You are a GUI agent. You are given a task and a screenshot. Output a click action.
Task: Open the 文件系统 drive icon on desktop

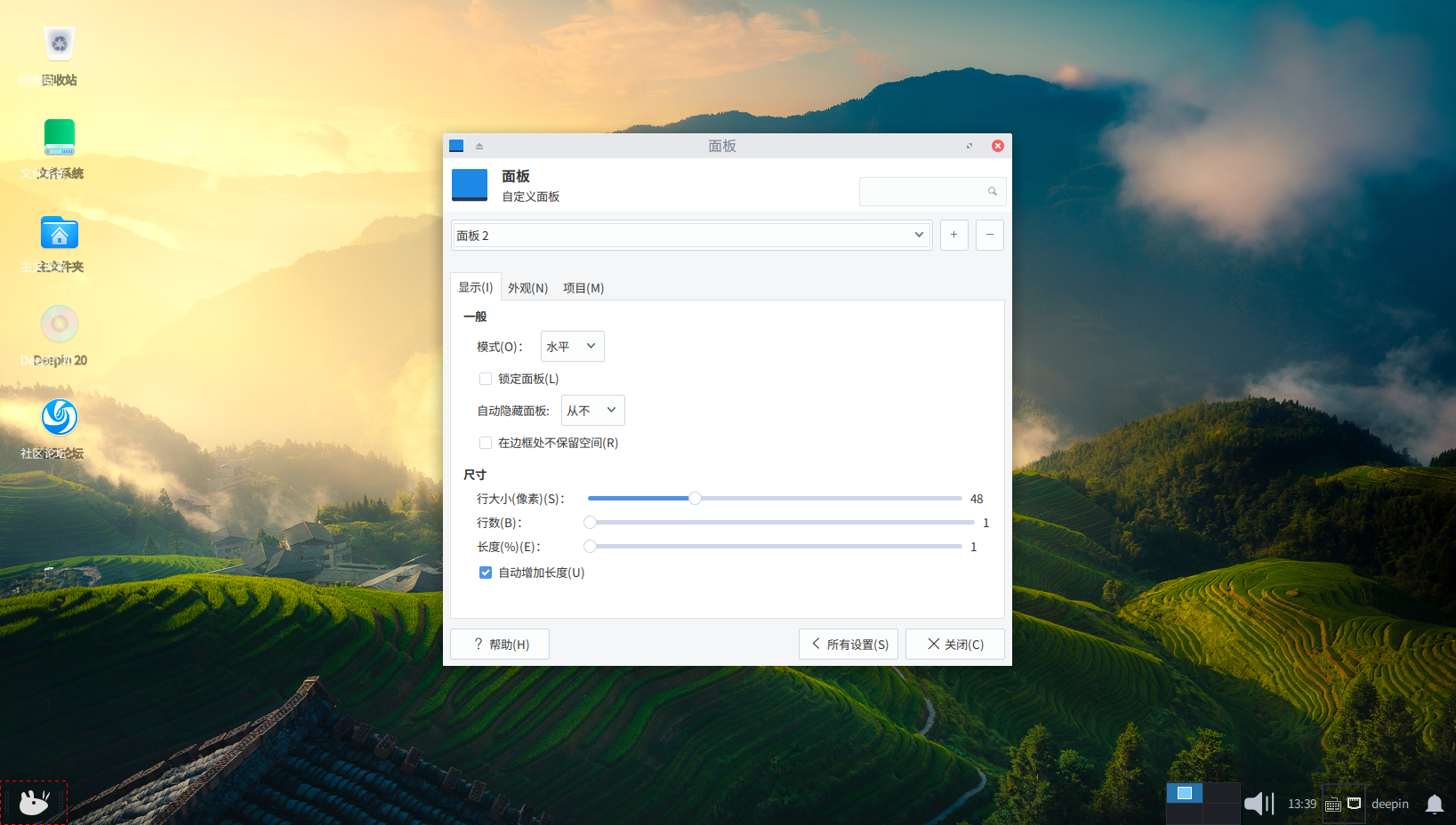pyautogui.click(x=60, y=138)
